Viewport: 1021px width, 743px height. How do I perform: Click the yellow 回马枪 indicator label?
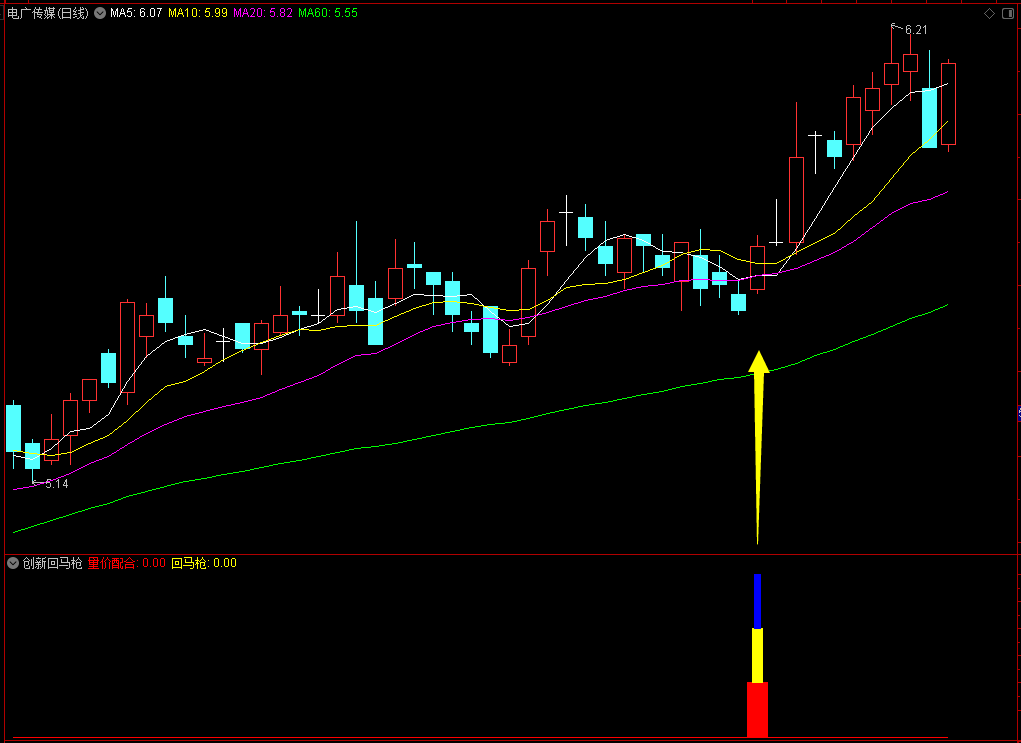204,563
